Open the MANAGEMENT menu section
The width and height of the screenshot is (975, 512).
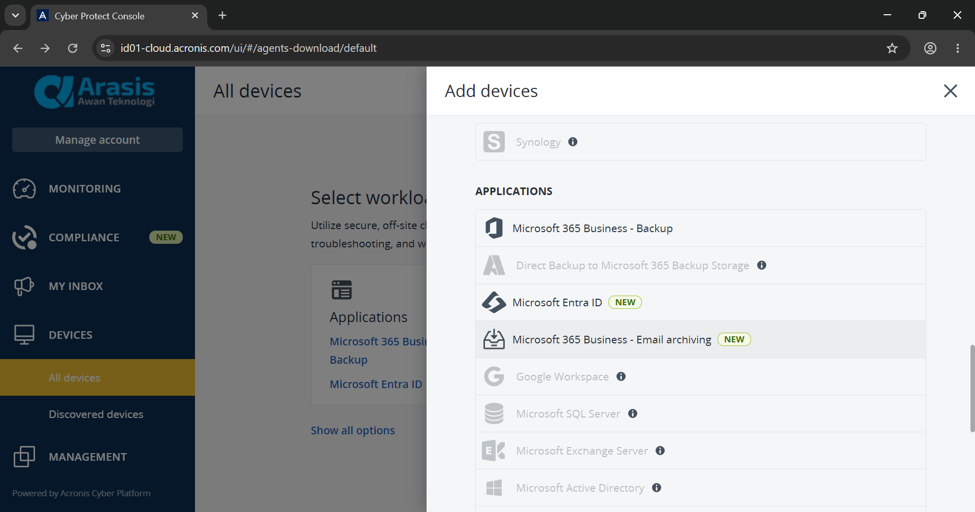point(98,457)
